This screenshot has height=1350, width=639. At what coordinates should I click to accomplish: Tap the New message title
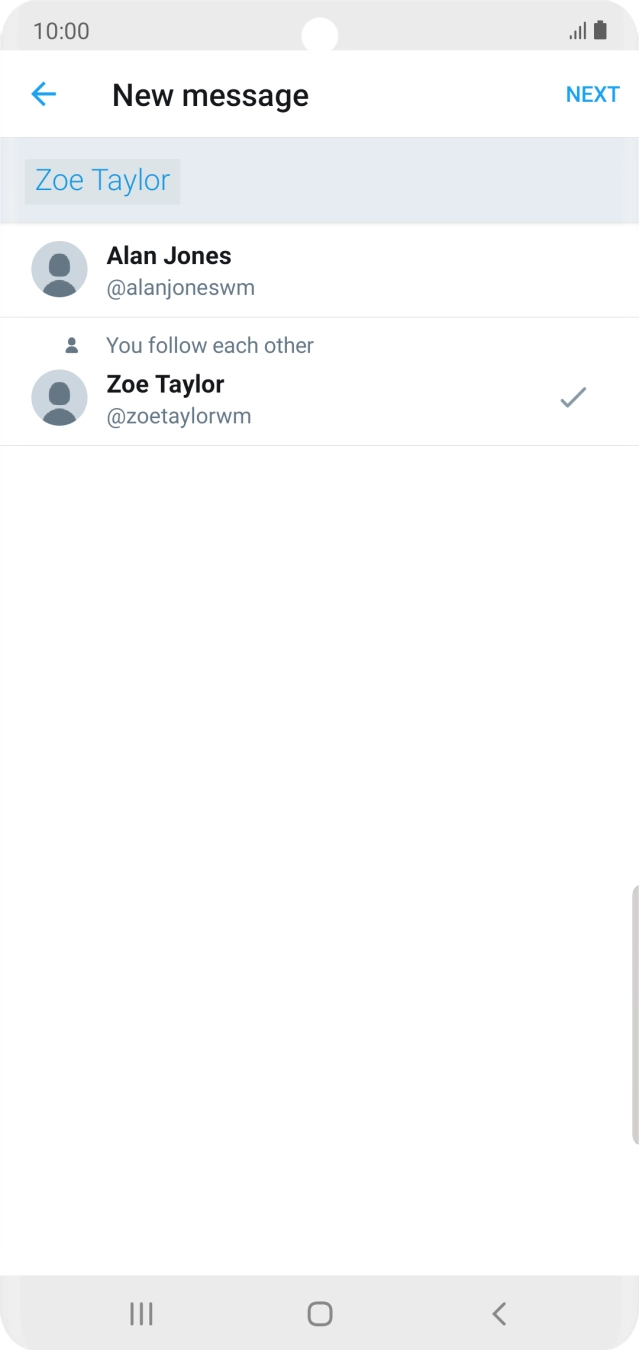tap(210, 95)
